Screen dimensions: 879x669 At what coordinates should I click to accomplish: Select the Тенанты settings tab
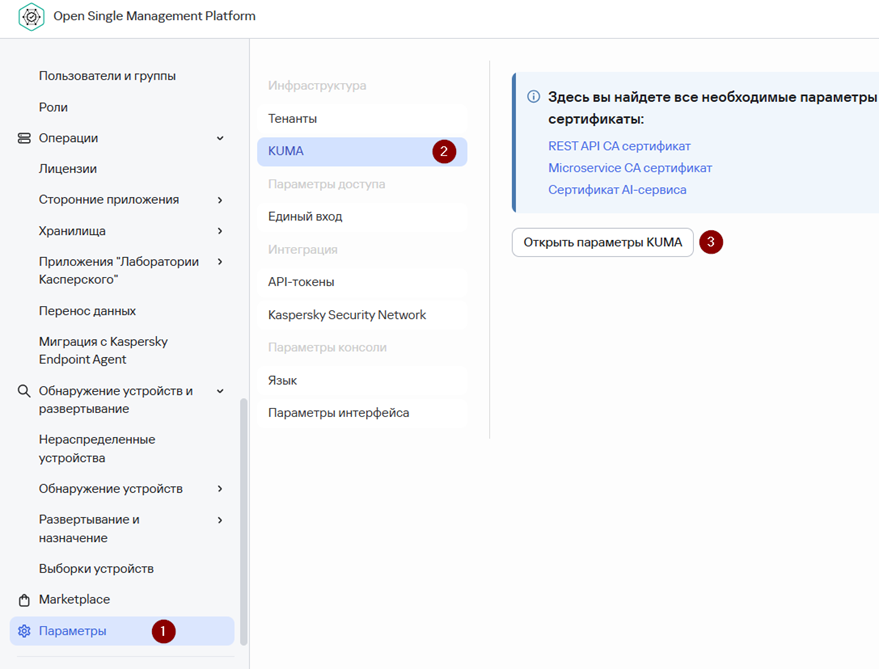pos(362,119)
